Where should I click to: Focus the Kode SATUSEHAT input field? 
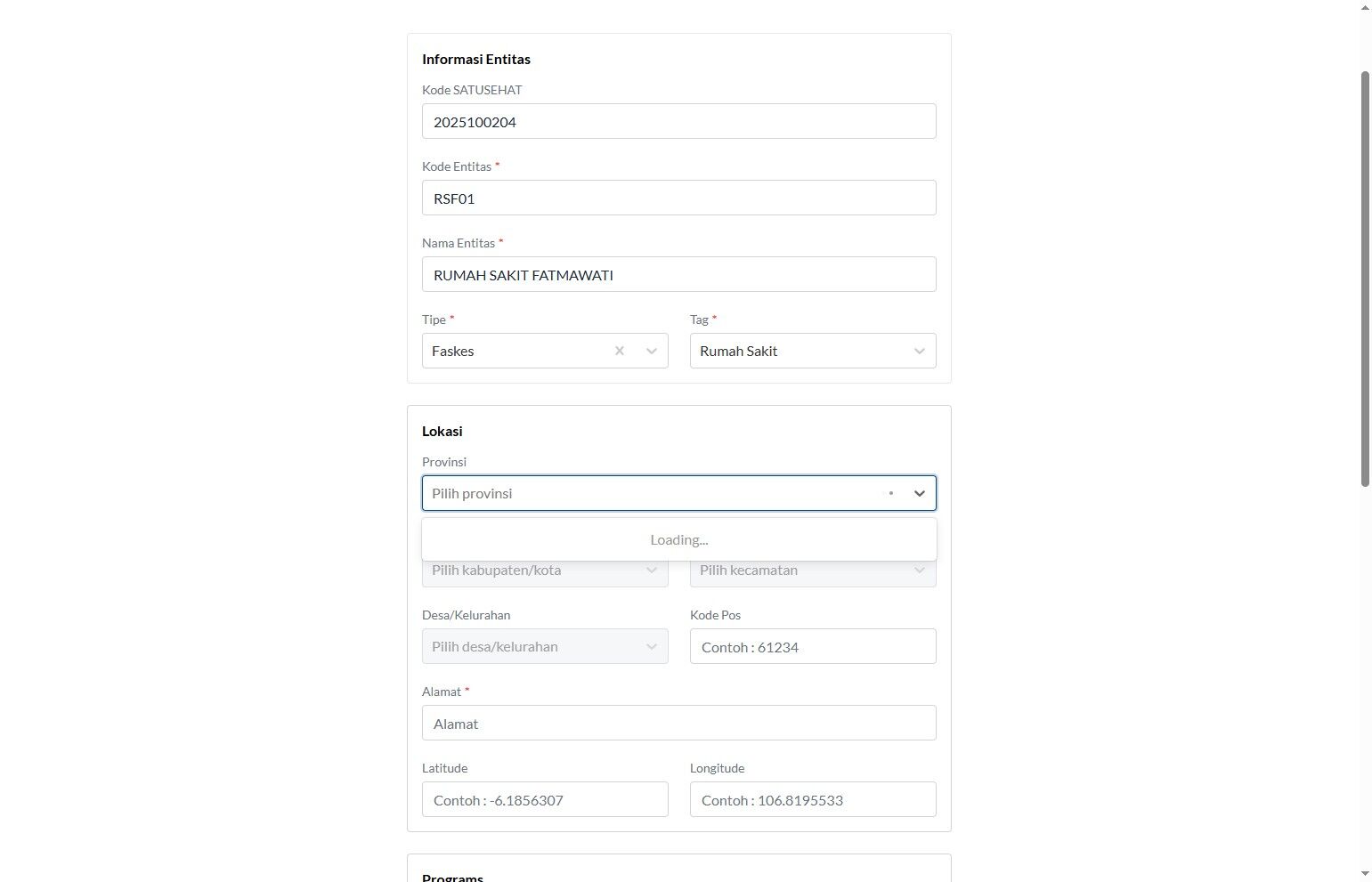pos(678,122)
